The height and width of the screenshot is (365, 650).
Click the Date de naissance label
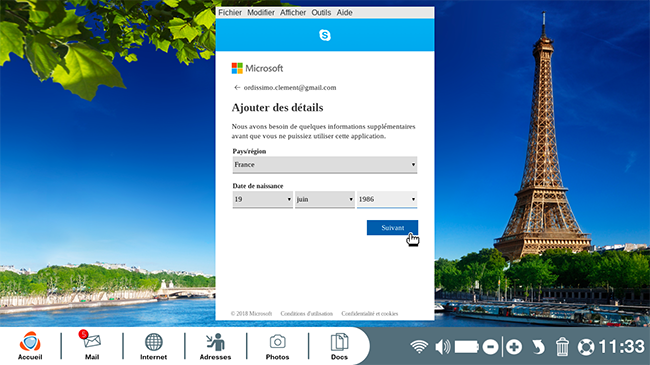[x=258, y=186]
